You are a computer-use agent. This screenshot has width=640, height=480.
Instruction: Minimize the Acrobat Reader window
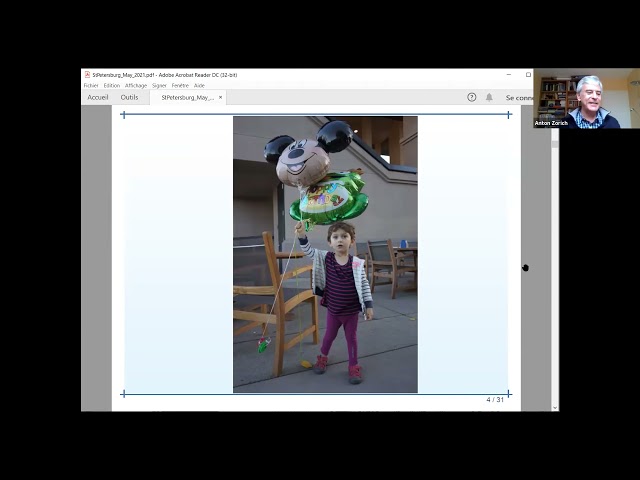(x=508, y=75)
